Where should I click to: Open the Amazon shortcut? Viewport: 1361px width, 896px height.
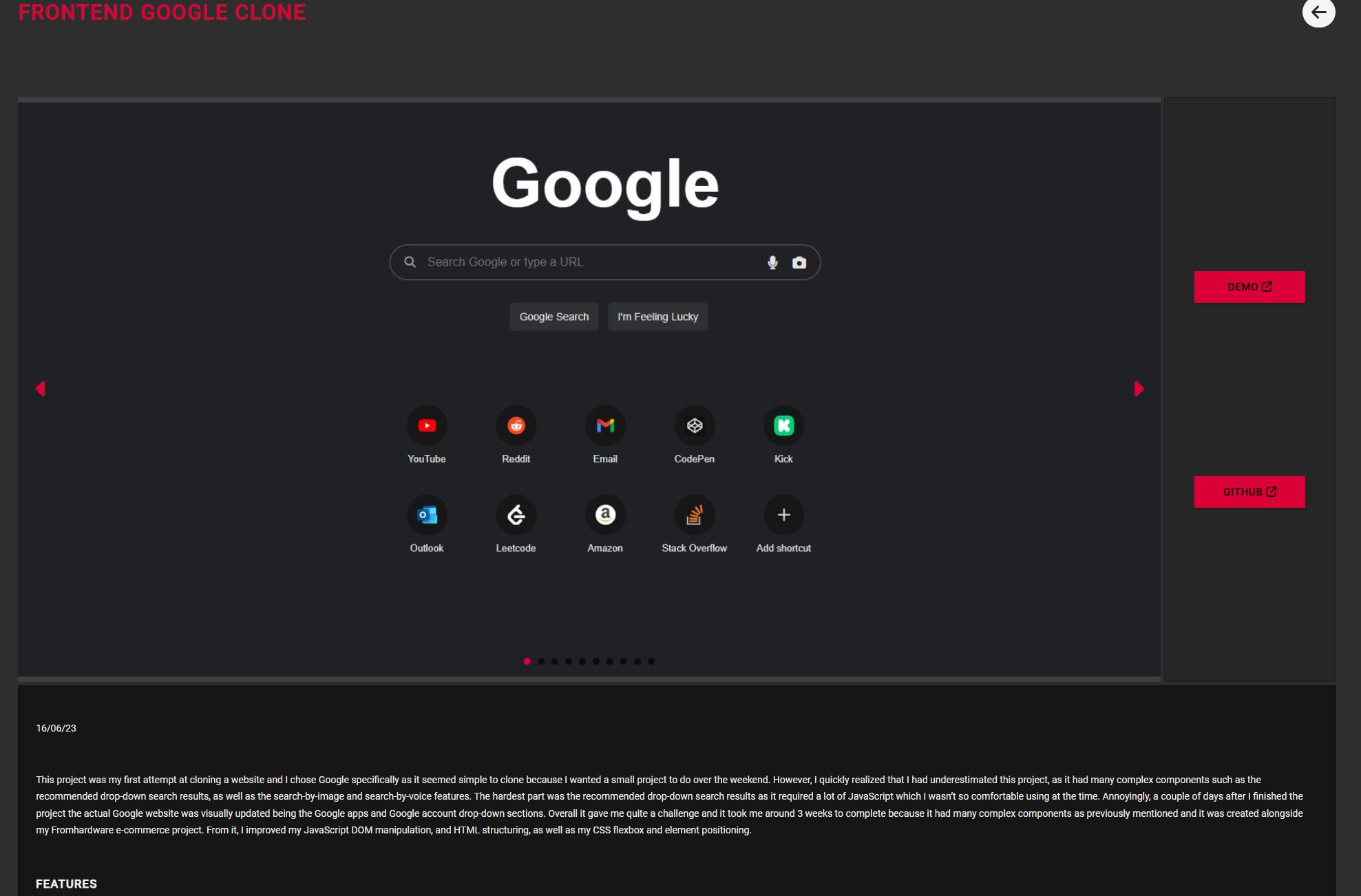coord(605,524)
